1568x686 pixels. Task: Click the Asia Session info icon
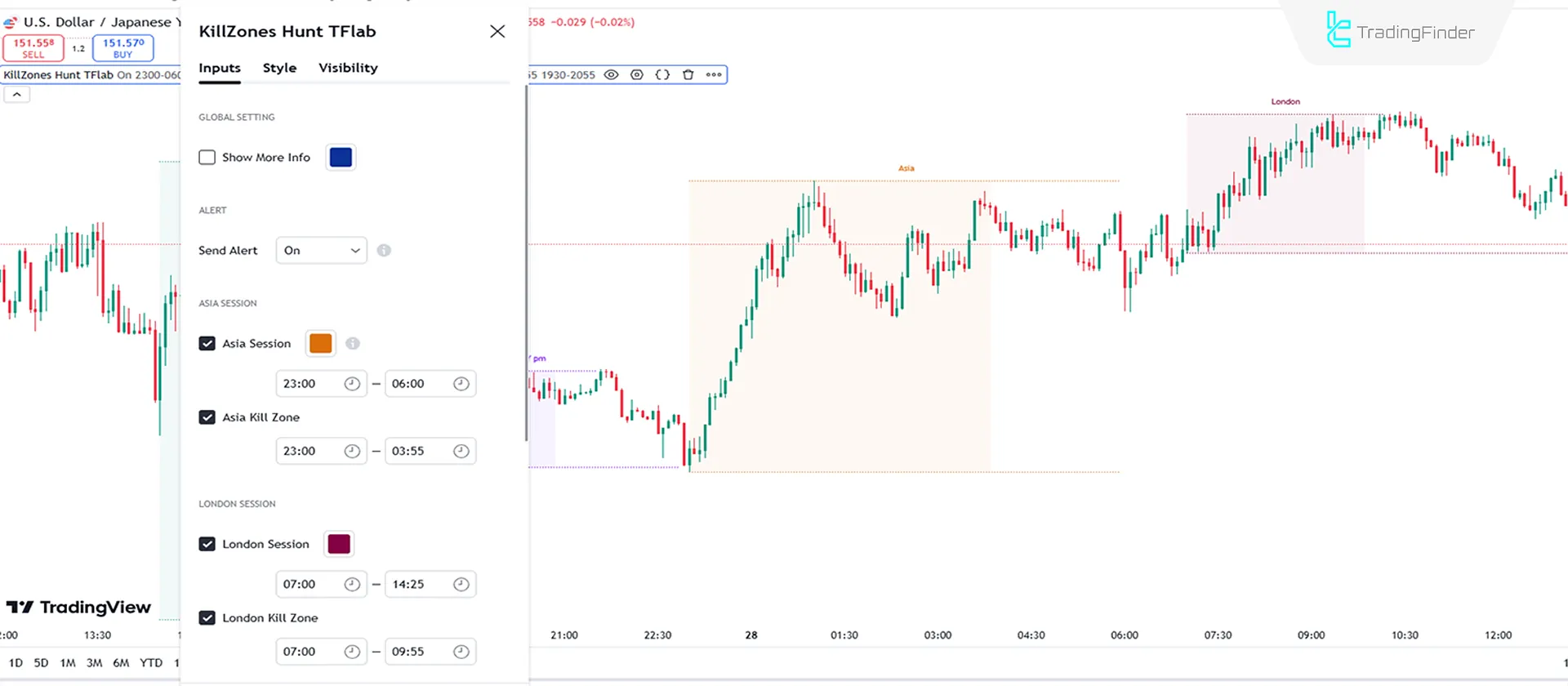(x=353, y=344)
